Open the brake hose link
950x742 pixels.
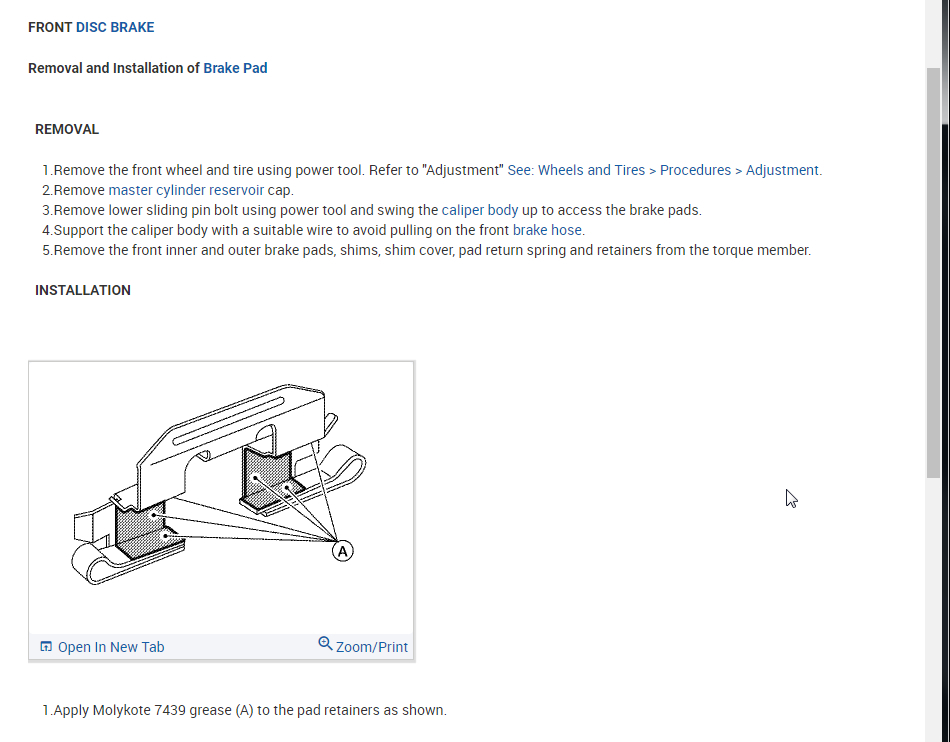(547, 230)
